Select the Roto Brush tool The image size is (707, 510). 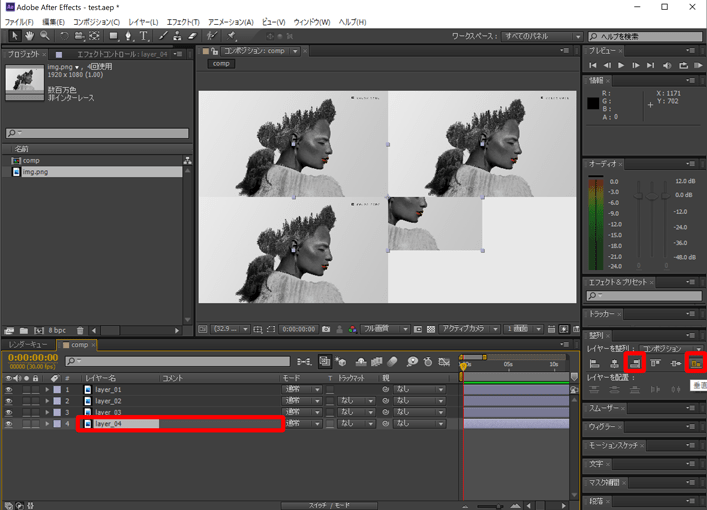212,36
